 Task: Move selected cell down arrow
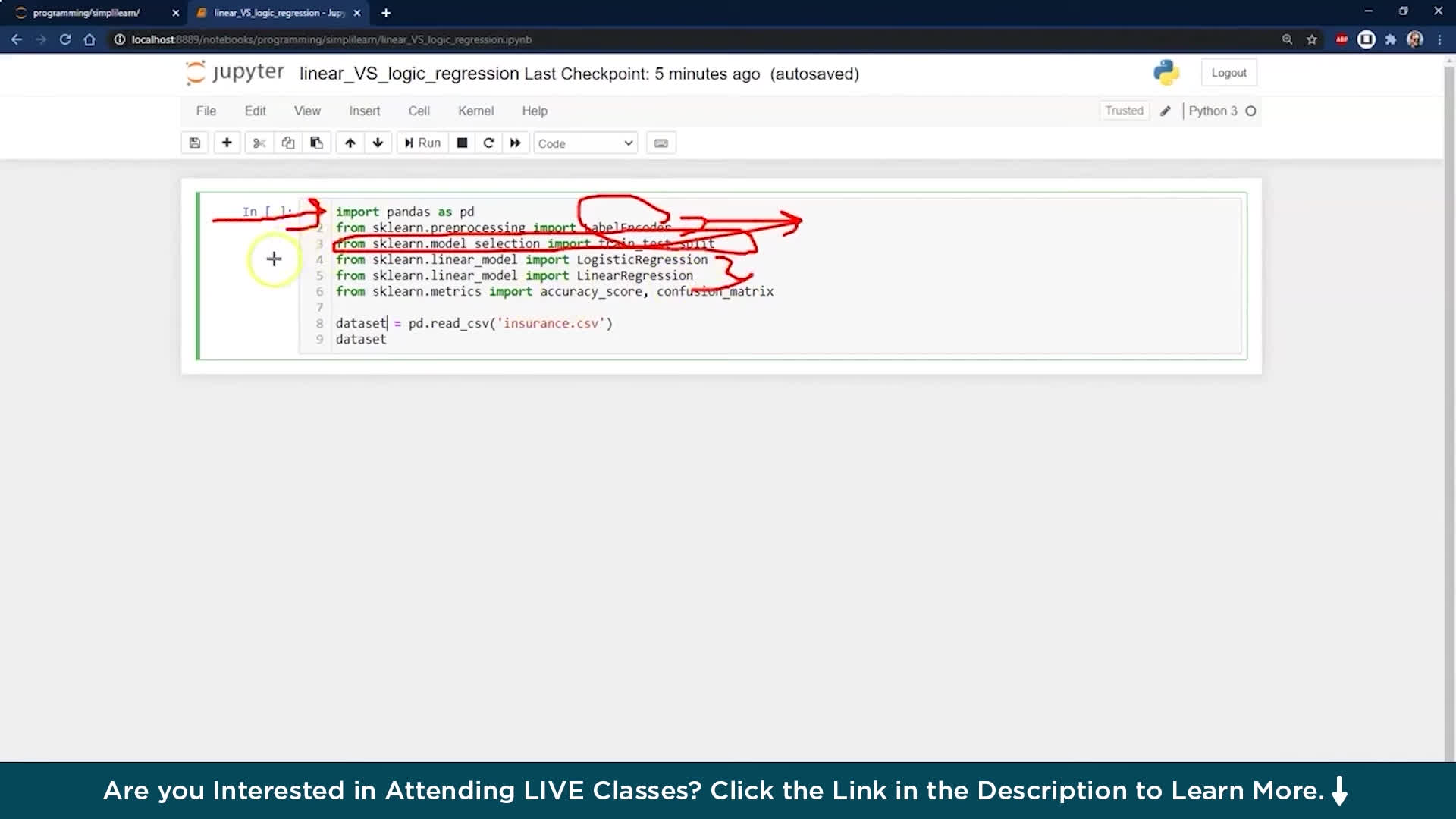point(378,143)
